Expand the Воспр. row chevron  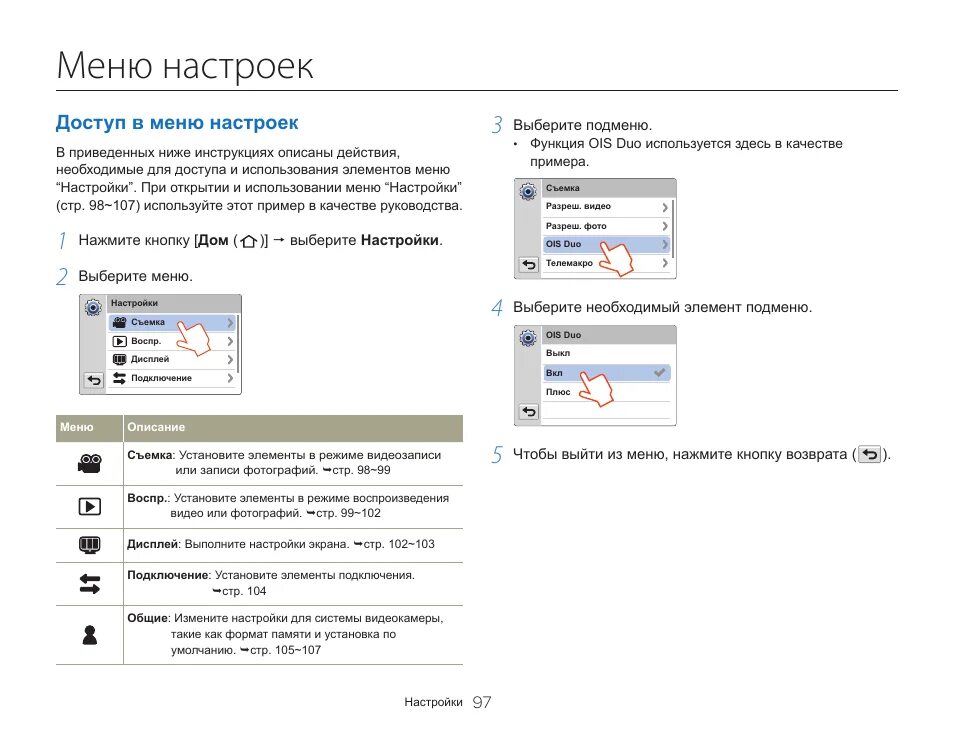coord(230,341)
